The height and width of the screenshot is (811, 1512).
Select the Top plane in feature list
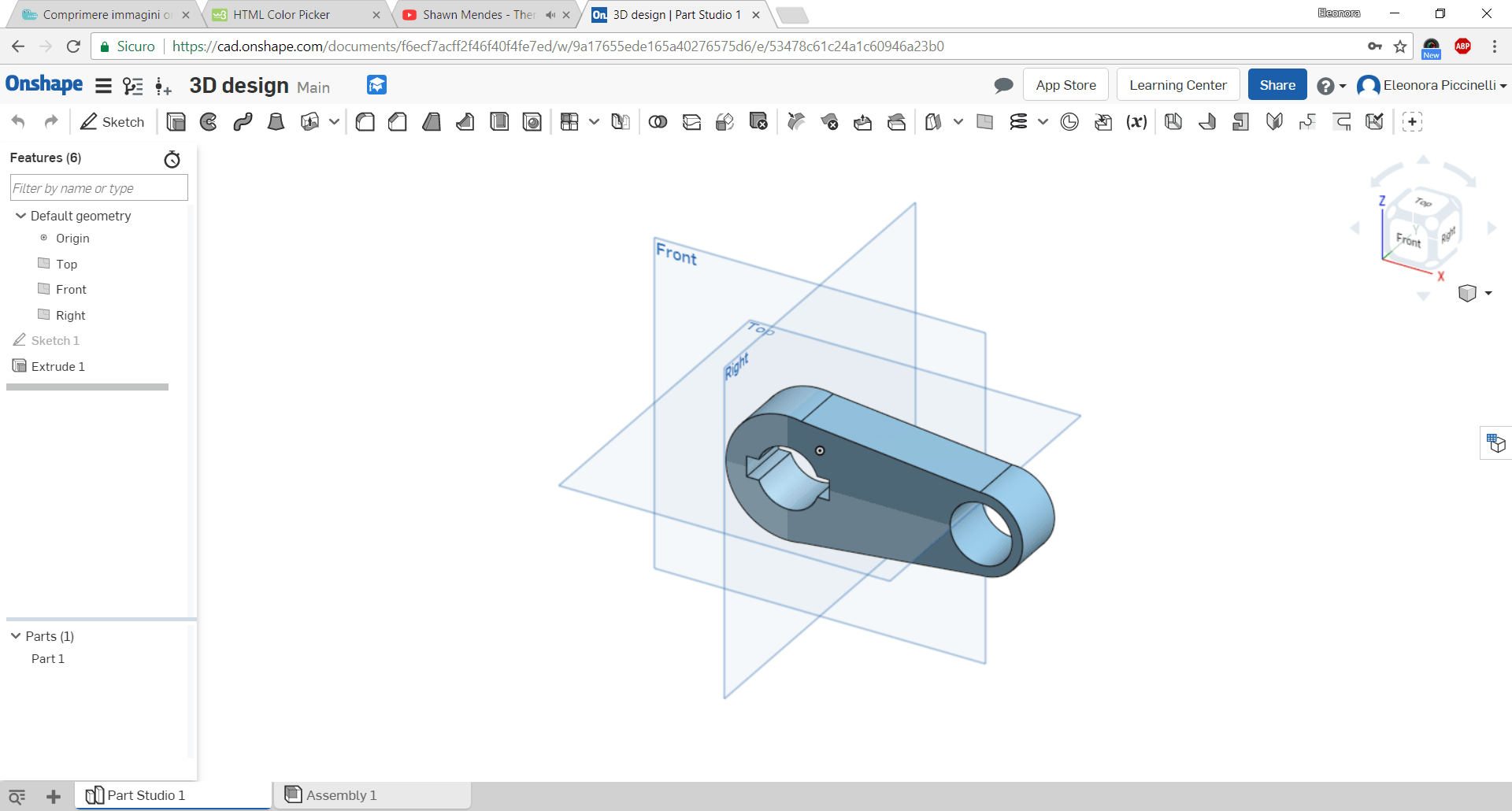click(67, 265)
